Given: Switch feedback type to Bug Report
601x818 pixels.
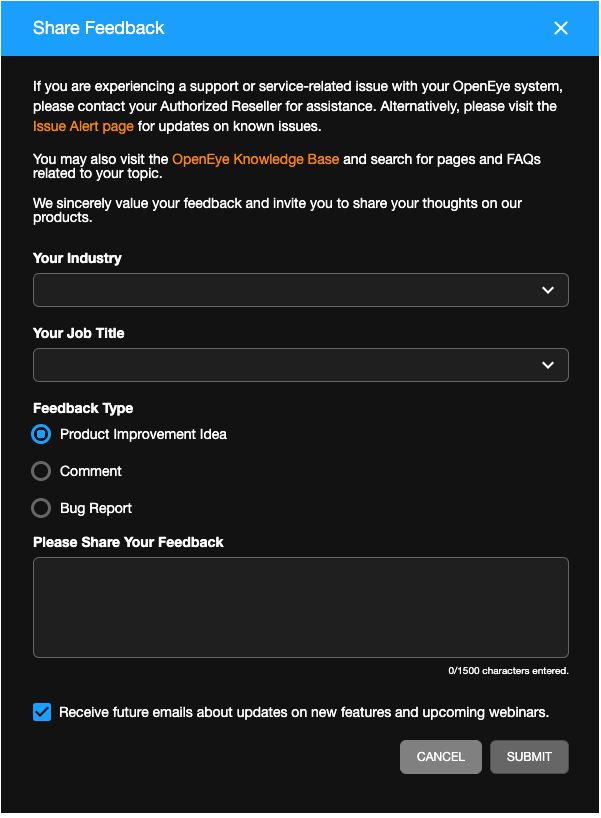Looking at the screenshot, I should [41, 508].
